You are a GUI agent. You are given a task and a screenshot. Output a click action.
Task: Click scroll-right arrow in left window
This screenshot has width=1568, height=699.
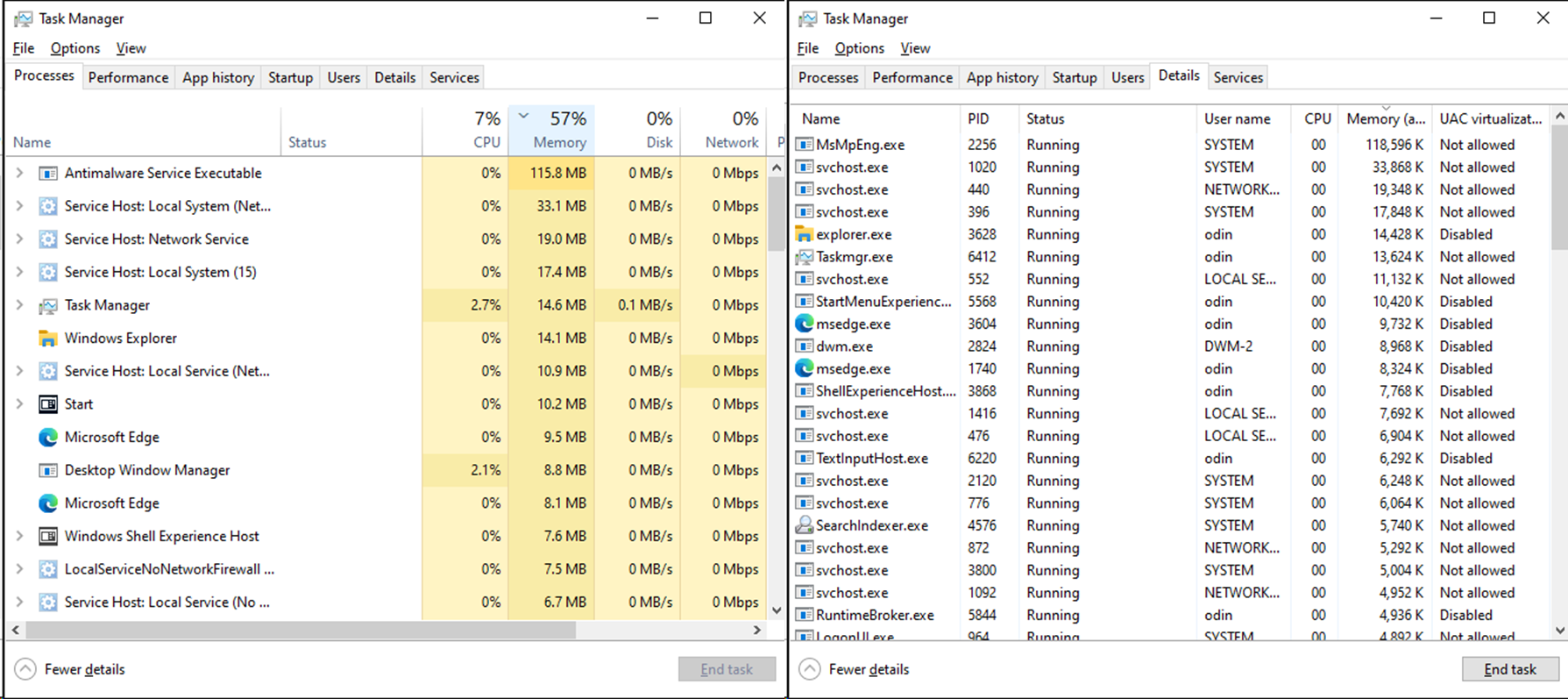coord(757,630)
